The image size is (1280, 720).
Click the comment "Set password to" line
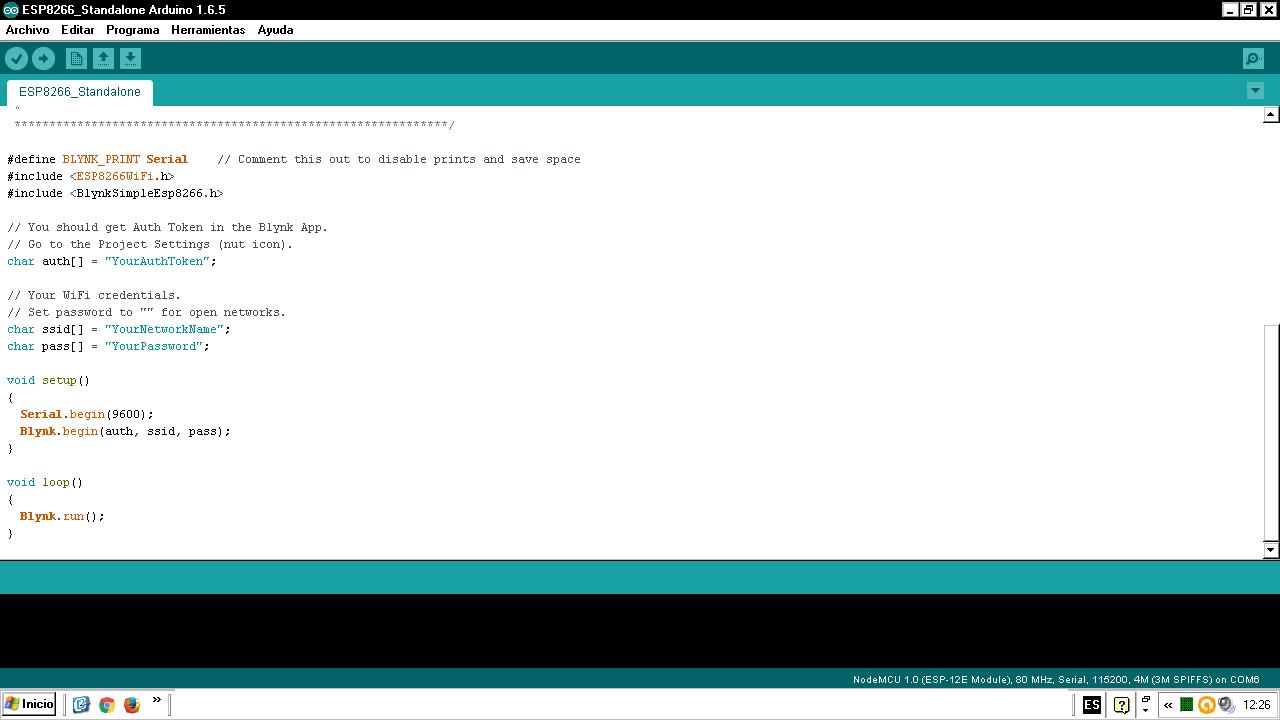tap(146, 312)
